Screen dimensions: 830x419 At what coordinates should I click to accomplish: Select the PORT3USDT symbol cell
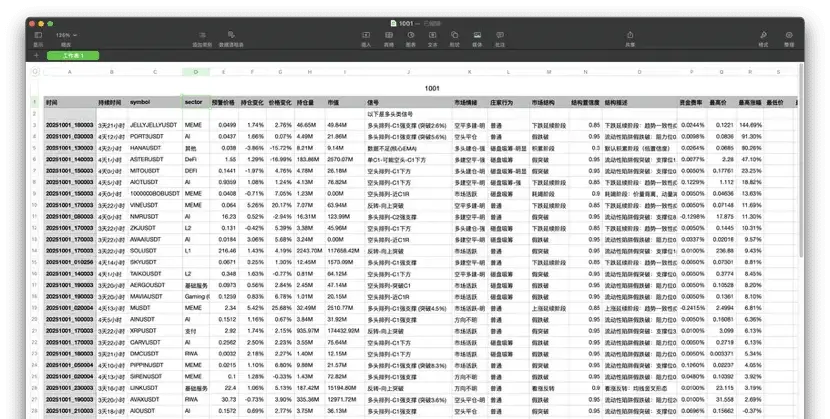point(156,136)
